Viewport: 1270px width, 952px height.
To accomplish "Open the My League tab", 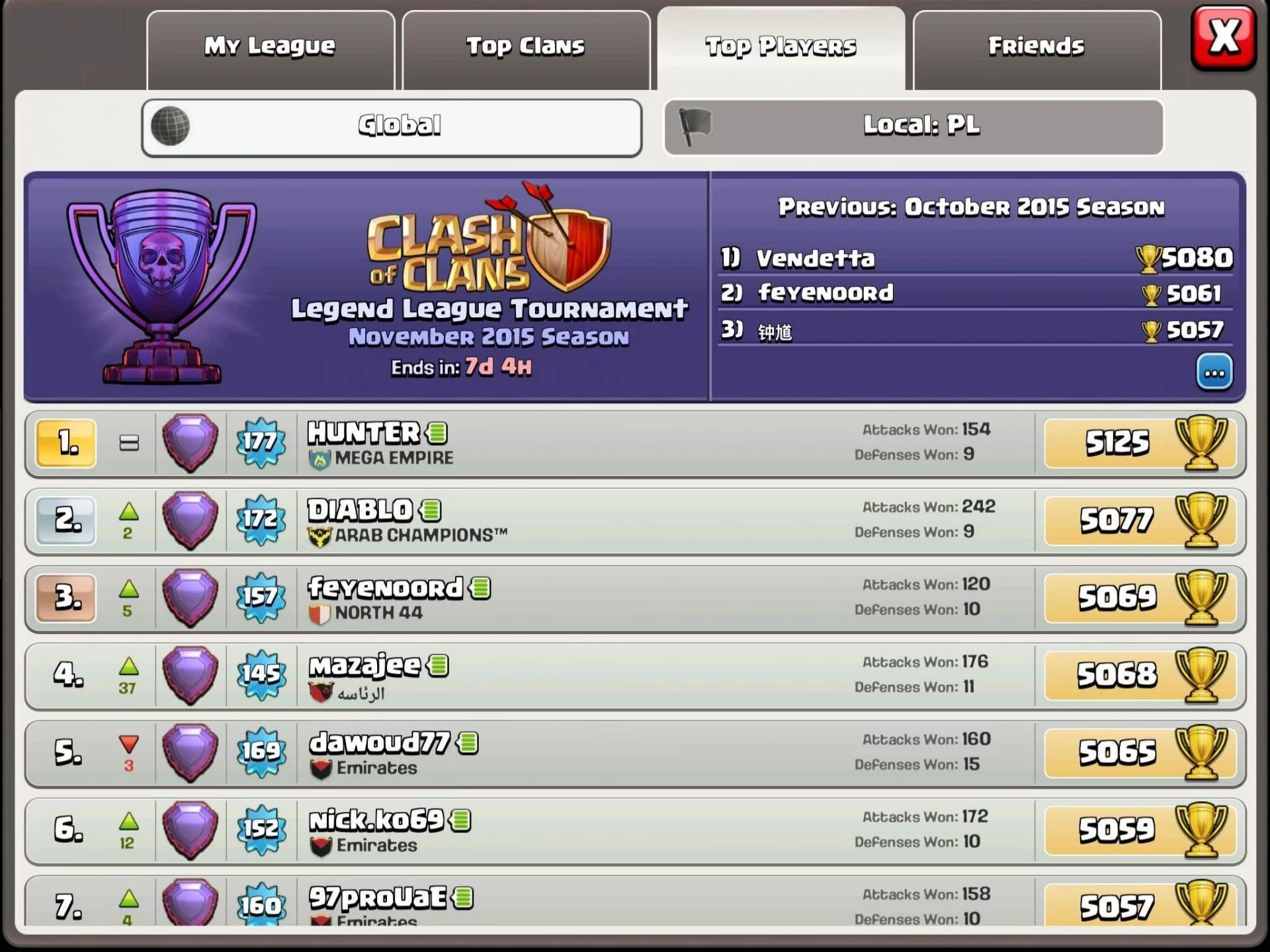I will (271, 50).
